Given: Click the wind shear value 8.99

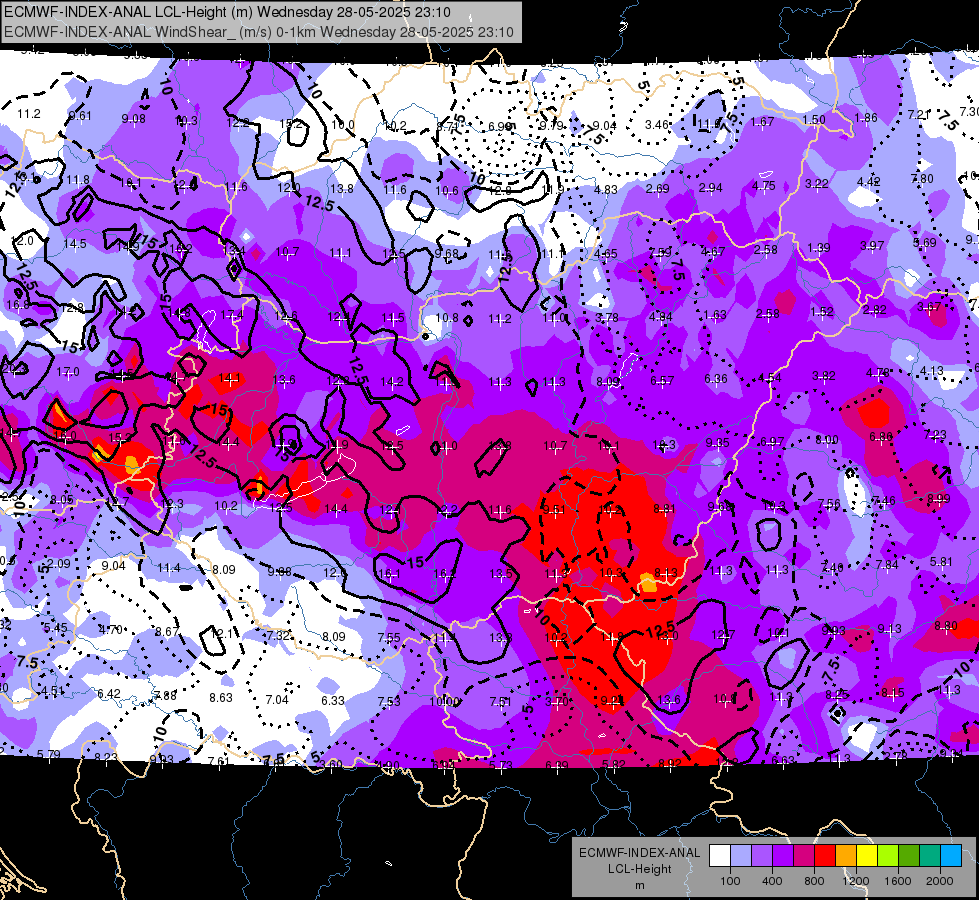Looking at the screenshot, I should click(x=938, y=498).
